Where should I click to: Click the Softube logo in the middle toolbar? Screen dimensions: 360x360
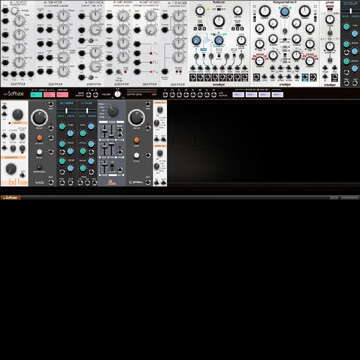[13, 94]
